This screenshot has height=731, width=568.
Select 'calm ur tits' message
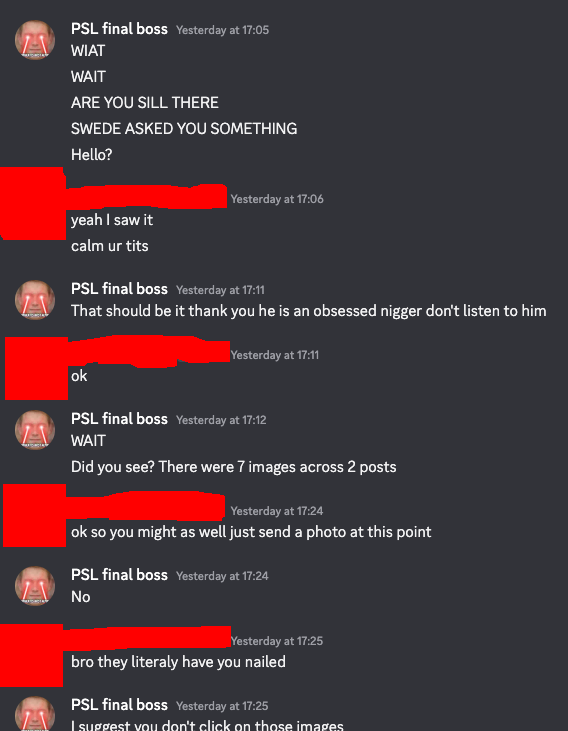pyautogui.click(x=110, y=246)
